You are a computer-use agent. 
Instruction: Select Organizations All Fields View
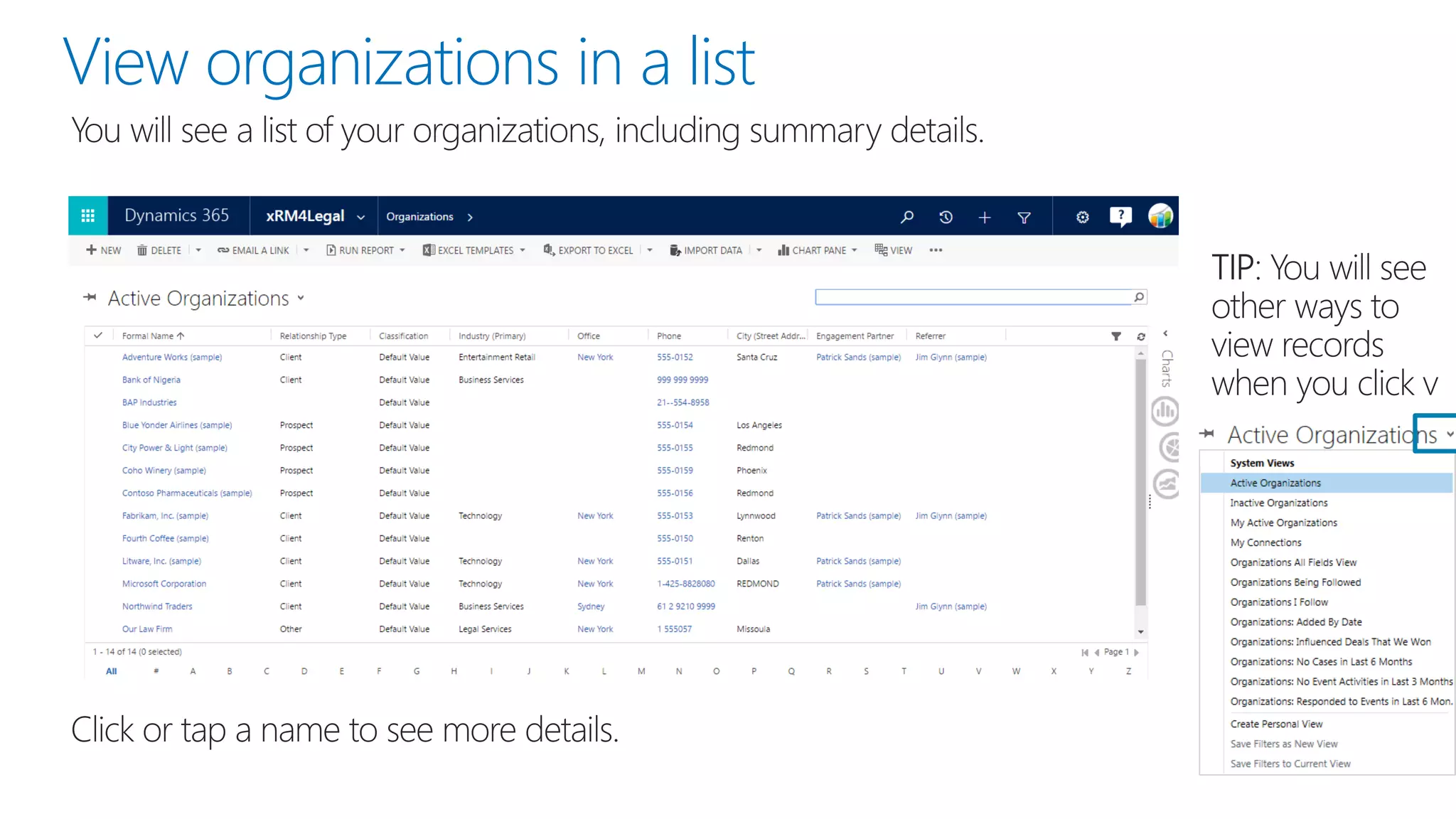click(1293, 562)
